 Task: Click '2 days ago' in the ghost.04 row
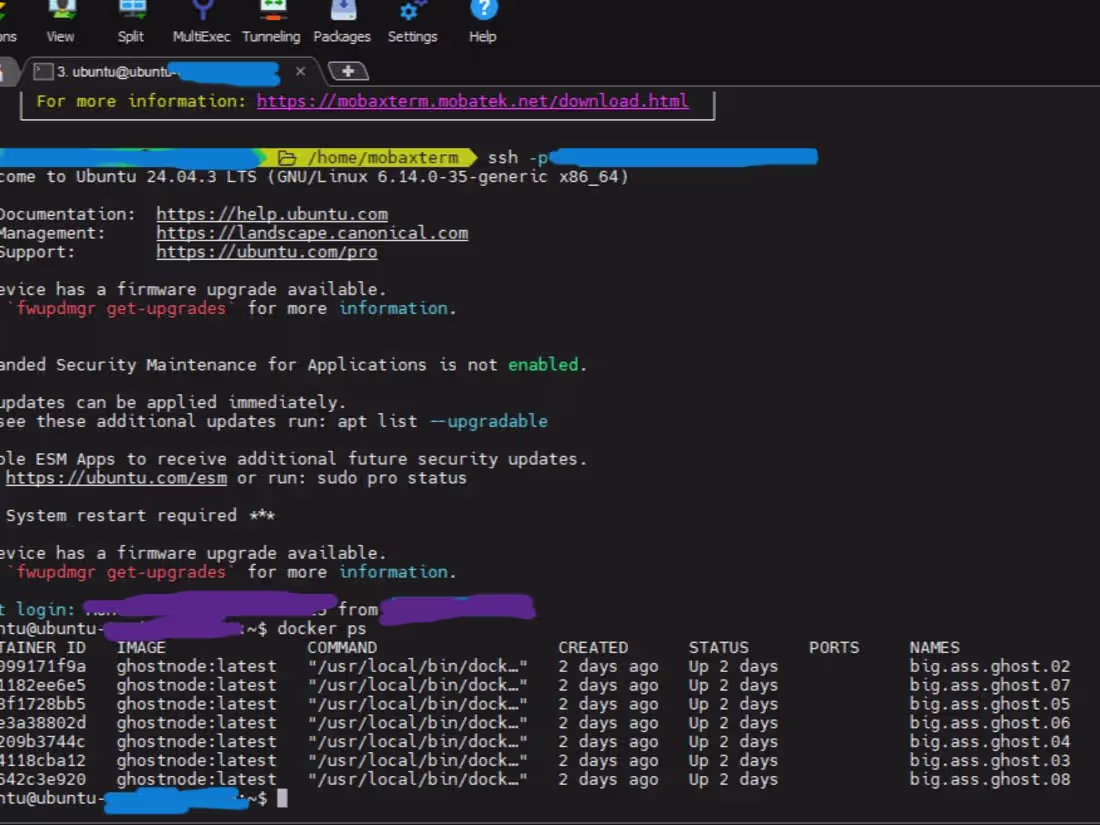pos(608,742)
